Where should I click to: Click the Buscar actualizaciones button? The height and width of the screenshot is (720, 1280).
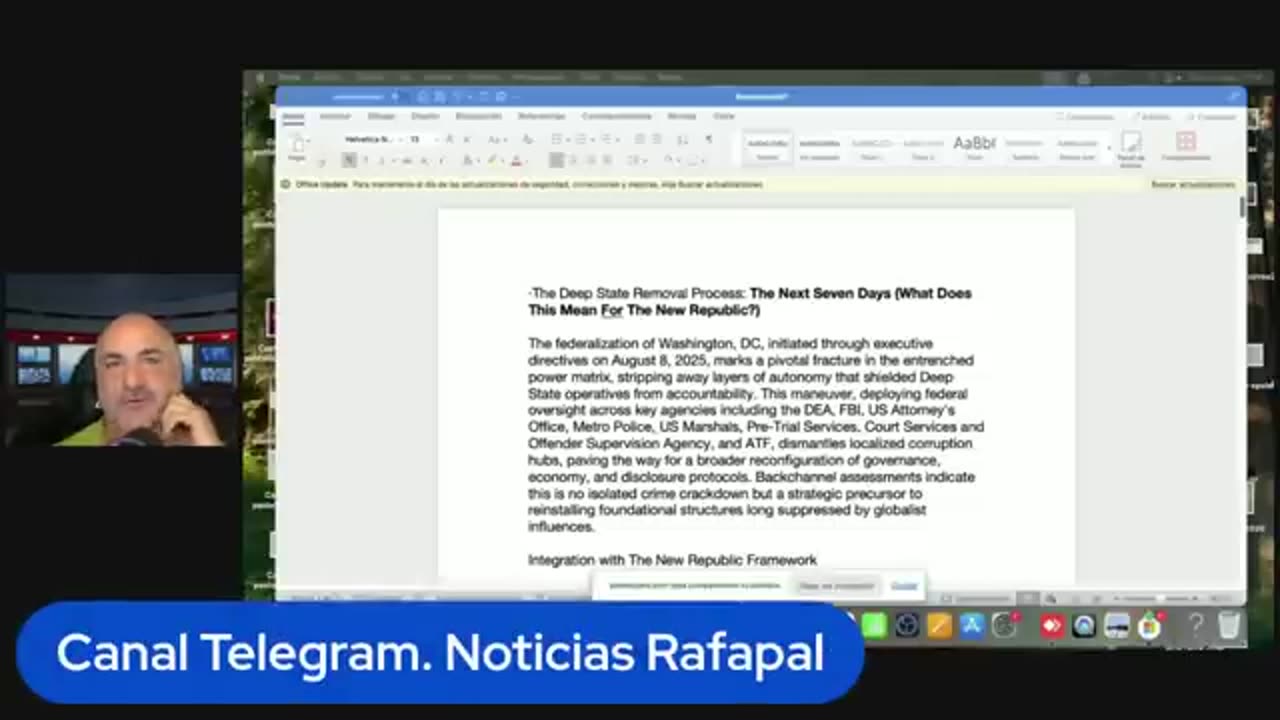click(x=1193, y=185)
